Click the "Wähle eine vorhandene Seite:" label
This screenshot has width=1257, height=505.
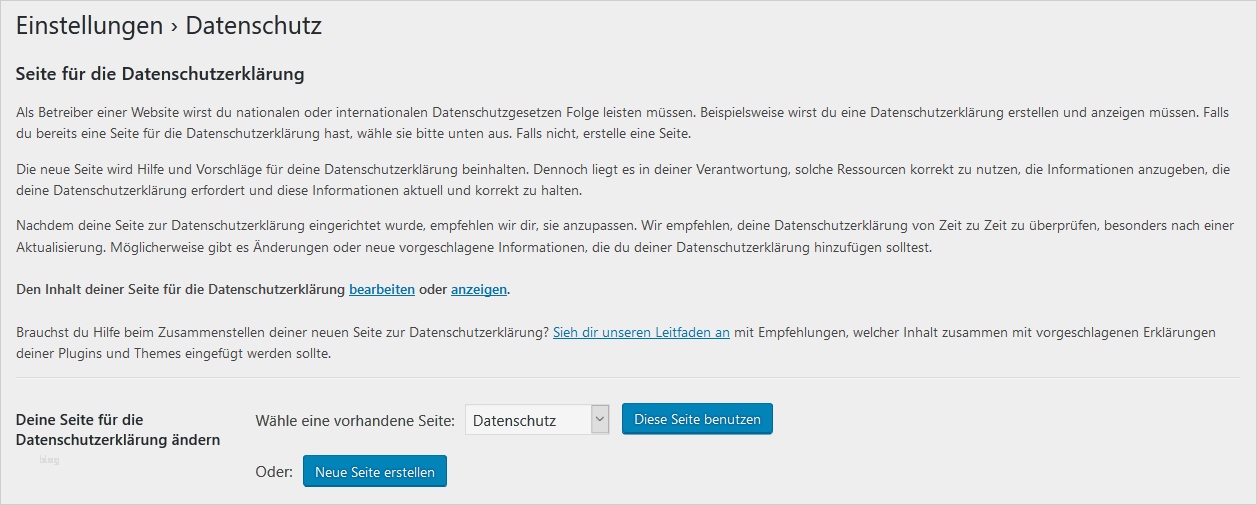point(355,421)
